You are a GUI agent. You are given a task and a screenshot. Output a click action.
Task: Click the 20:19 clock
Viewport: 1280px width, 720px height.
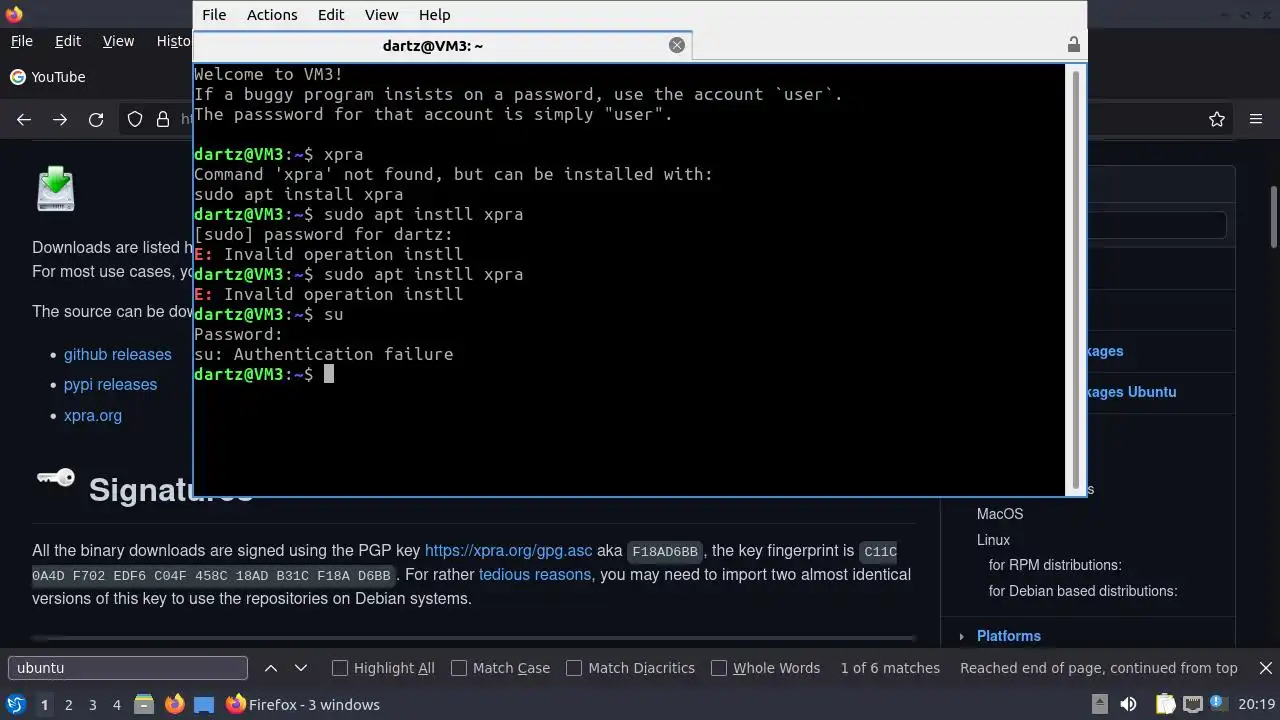[1256, 705]
